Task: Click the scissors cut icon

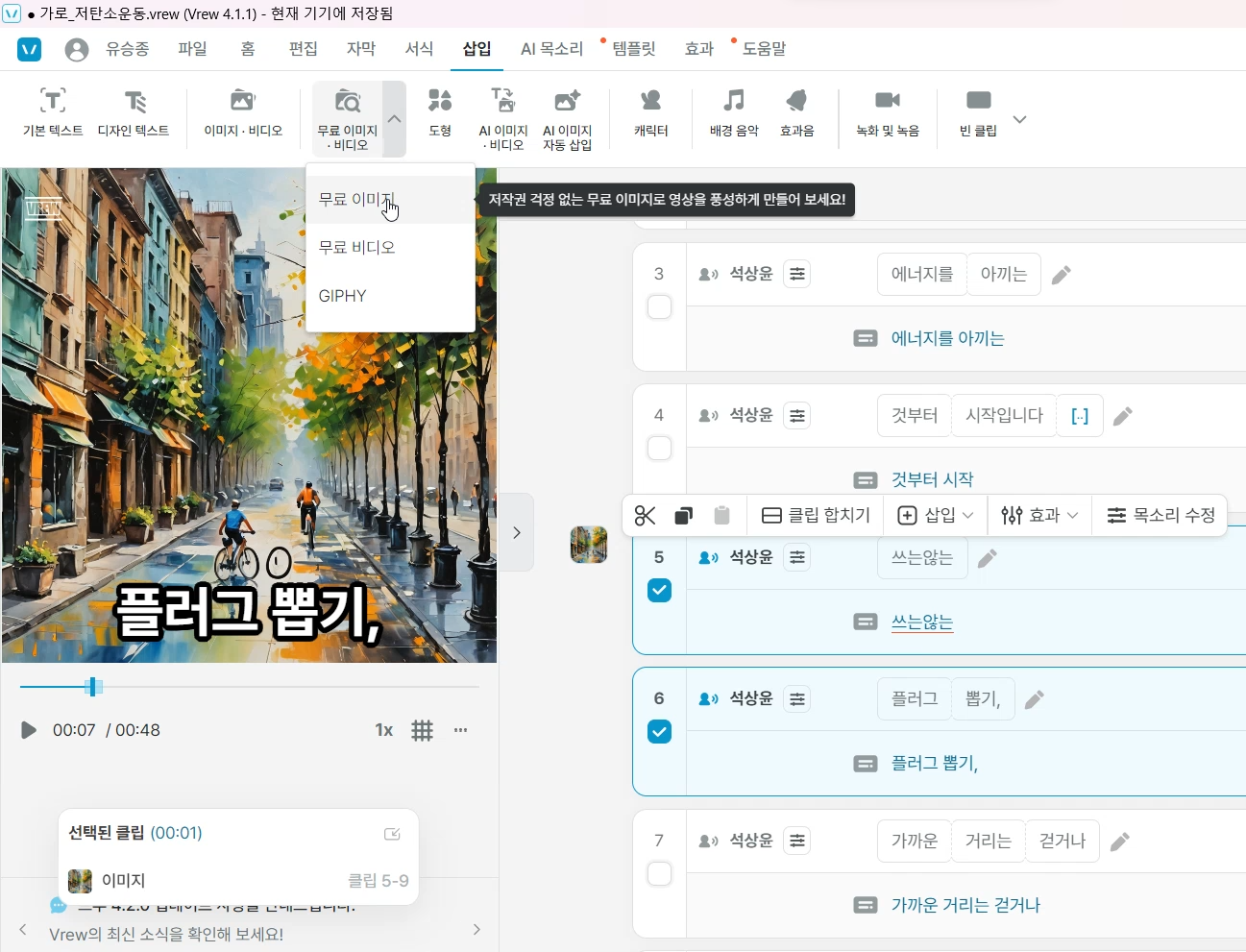Action: pyautogui.click(x=646, y=516)
